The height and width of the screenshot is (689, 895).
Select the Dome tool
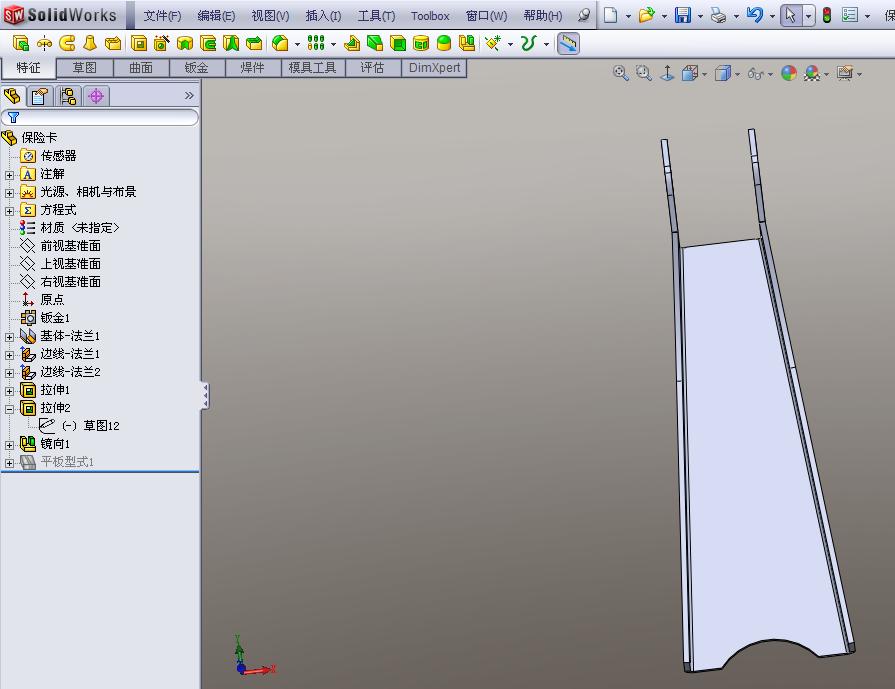pyautogui.click(x=444, y=43)
